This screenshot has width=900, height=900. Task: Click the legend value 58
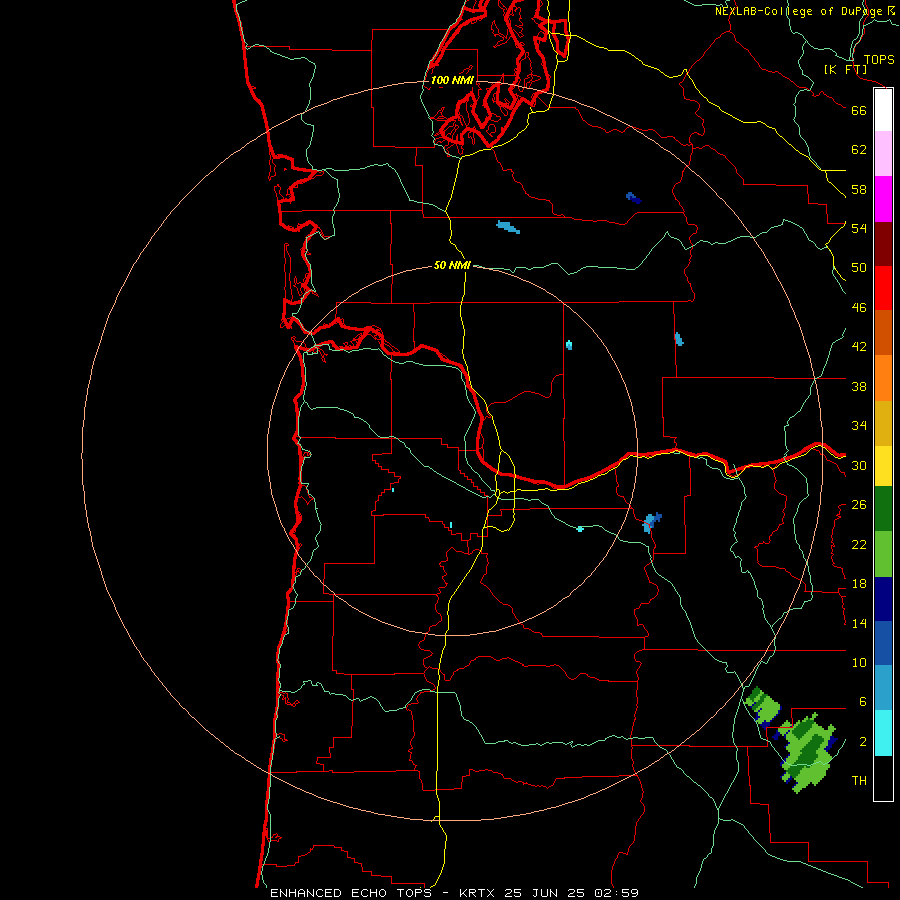pos(859,189)
